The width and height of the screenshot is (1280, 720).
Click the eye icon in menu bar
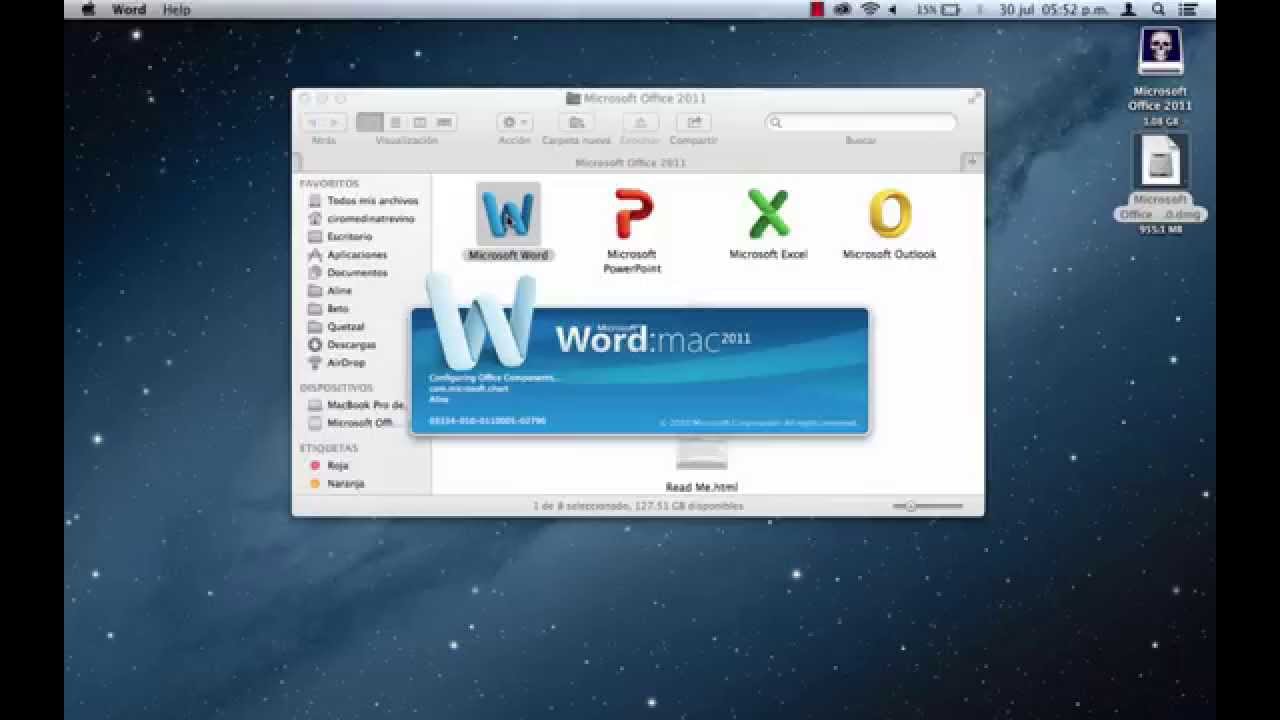pos(842,9)
